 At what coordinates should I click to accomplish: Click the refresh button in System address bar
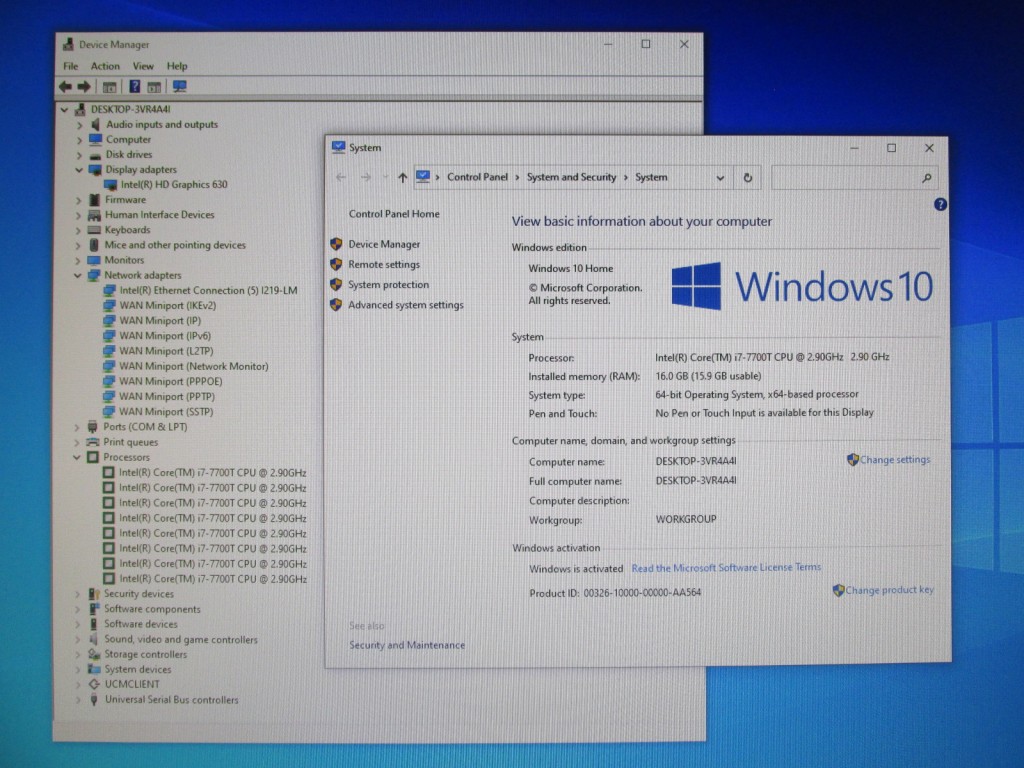coord(748,178)
